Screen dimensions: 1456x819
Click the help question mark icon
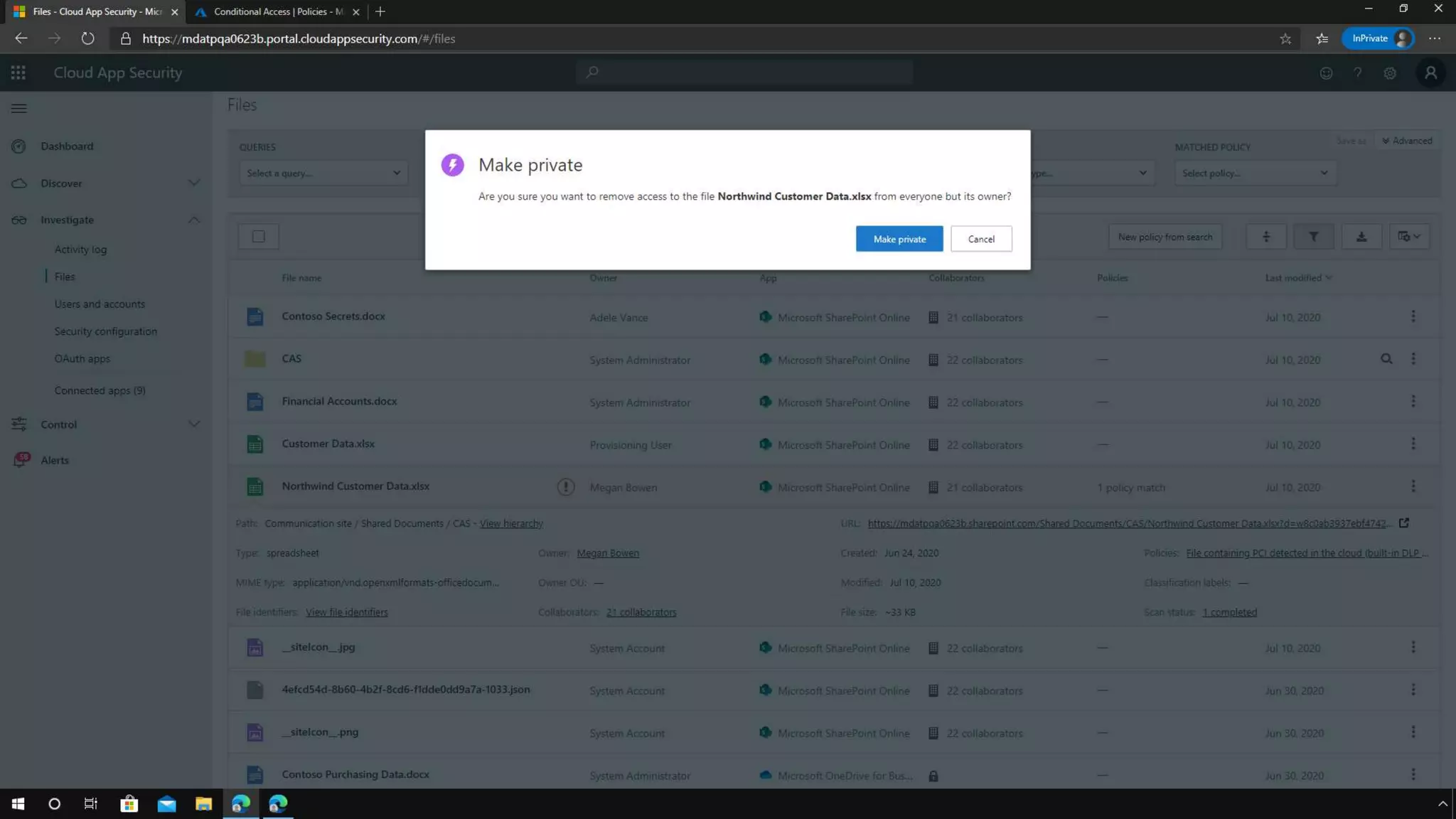click(x=1358, y=73)
